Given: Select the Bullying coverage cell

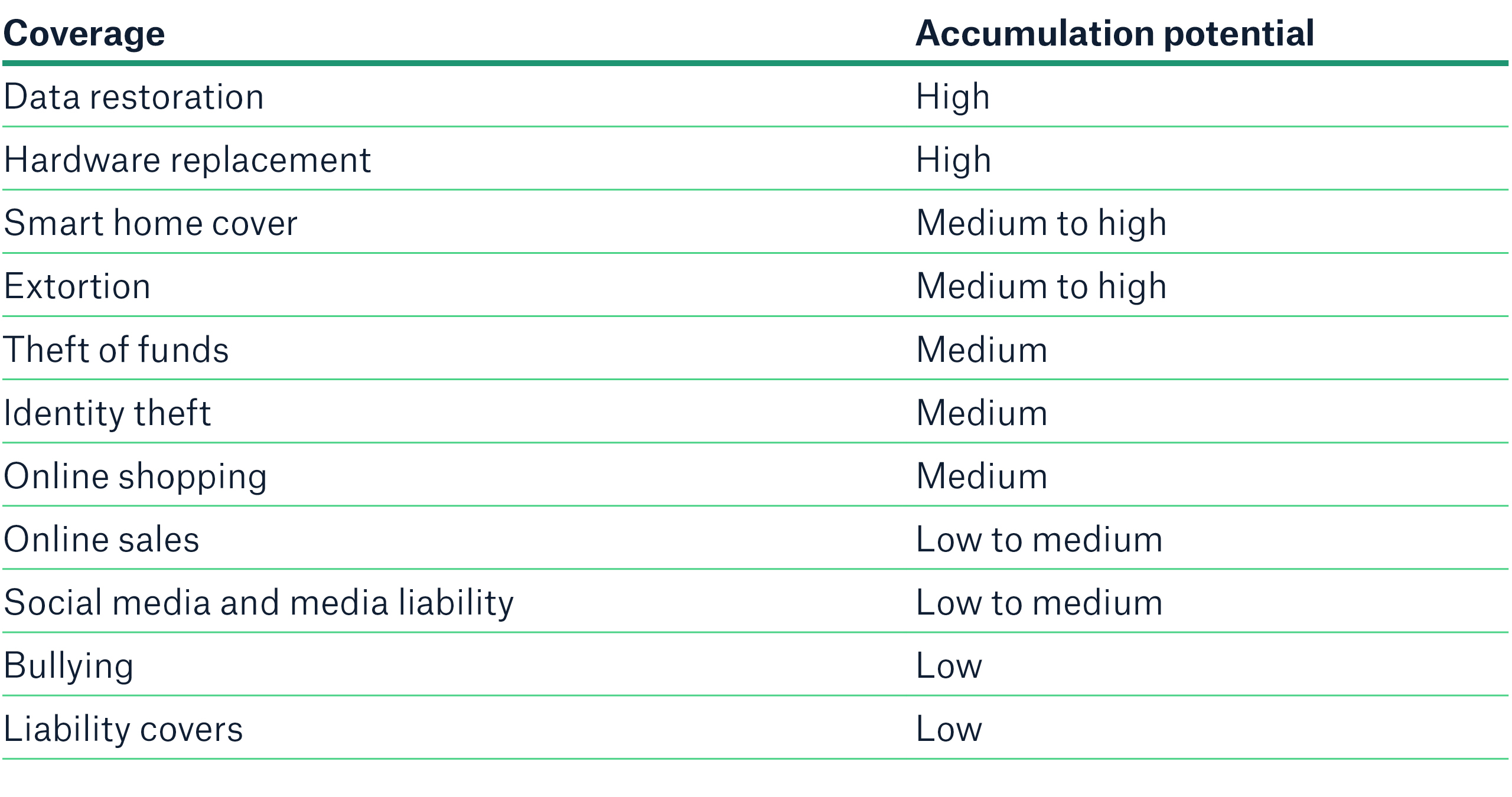Looking at the screenshot, I should (x=69, y=665).
